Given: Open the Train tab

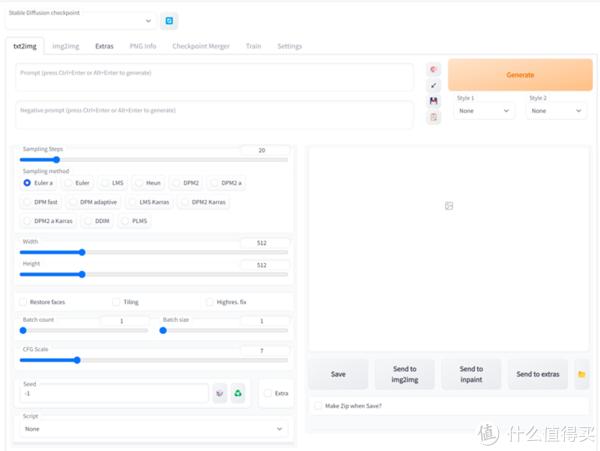Looking at the screenshot, I should pyautogui.click(x=253, y=46).
